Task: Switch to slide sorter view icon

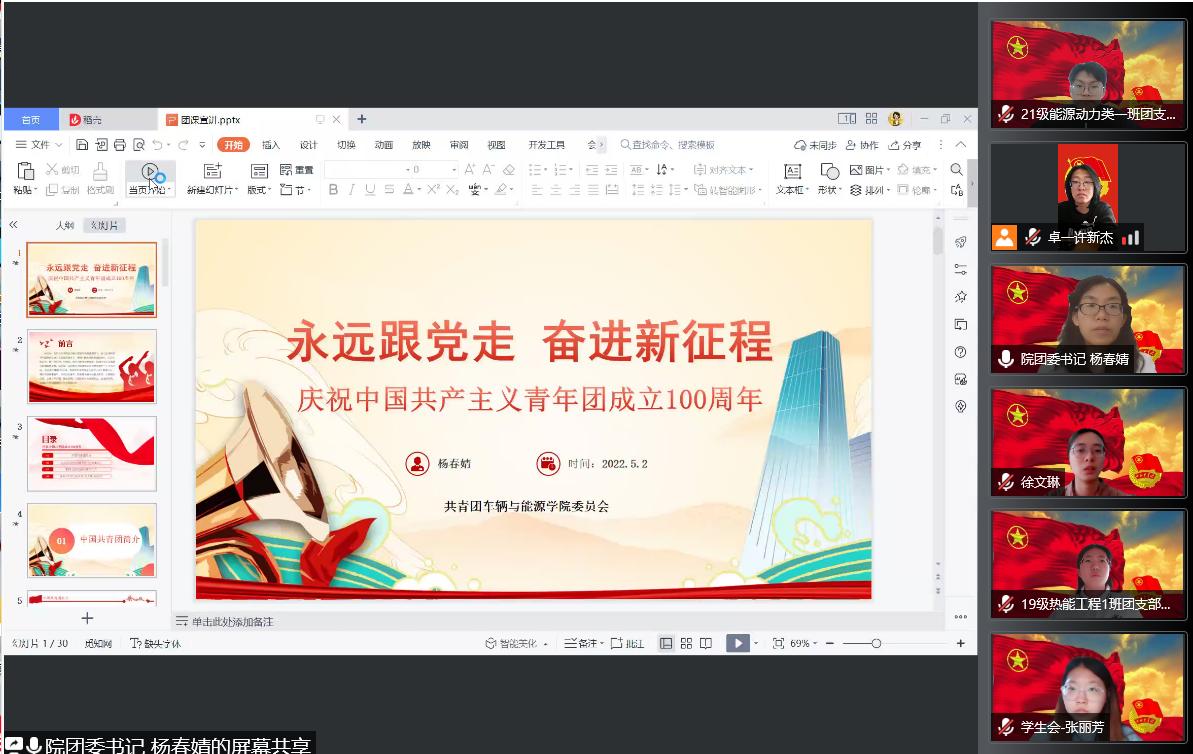Action: tap(686, 644)
